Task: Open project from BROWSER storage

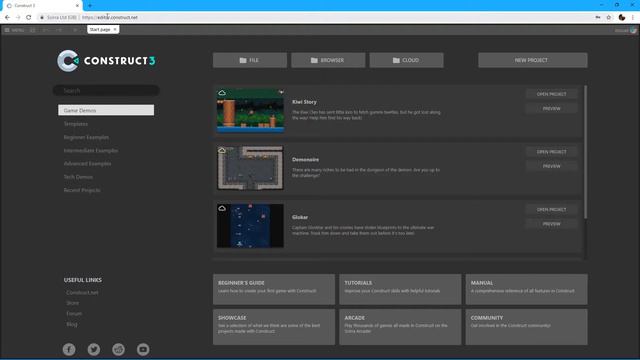Action: click(328, 60)
